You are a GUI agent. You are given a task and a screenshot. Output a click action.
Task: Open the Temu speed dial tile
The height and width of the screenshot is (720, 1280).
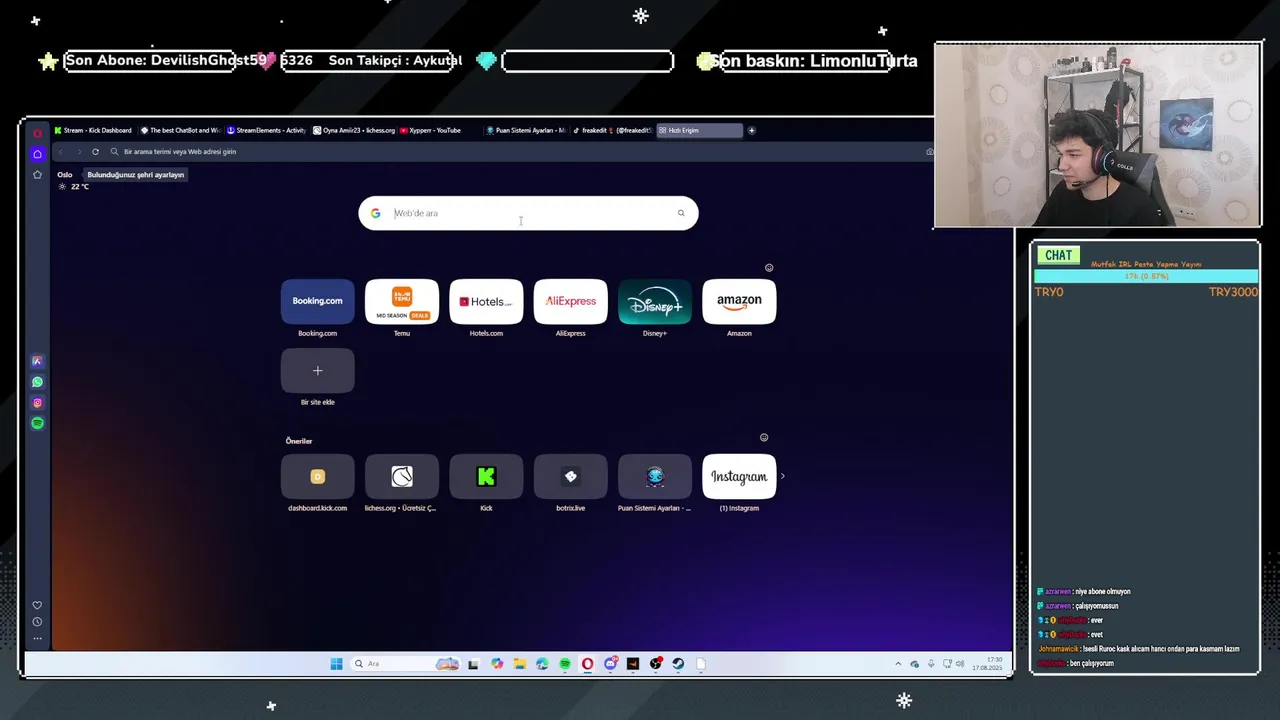[x=402, y=302]
